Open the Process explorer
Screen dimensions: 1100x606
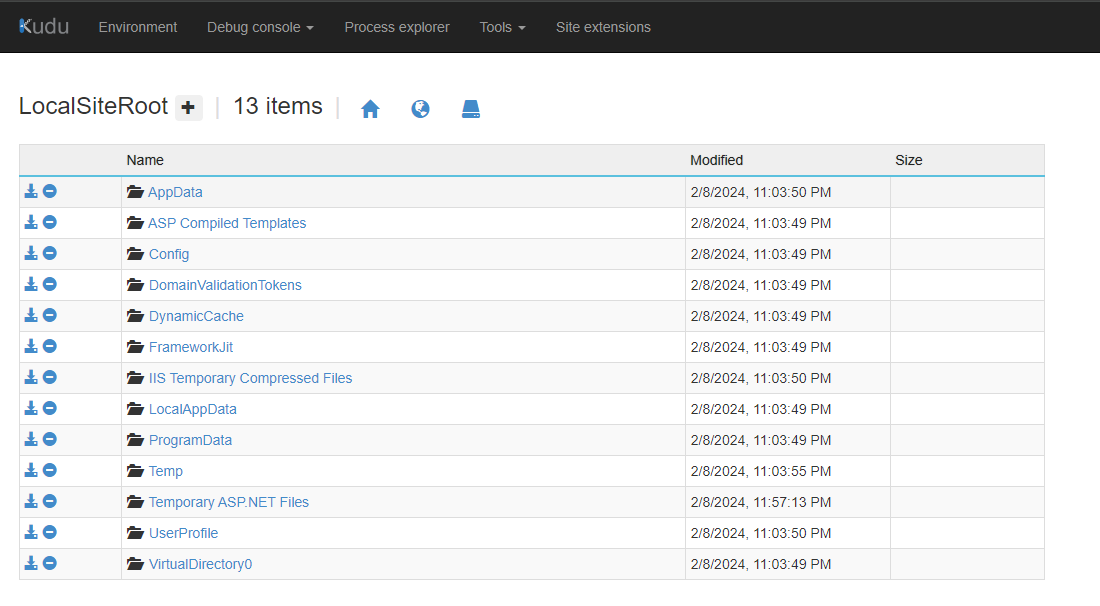click(397, 27)
